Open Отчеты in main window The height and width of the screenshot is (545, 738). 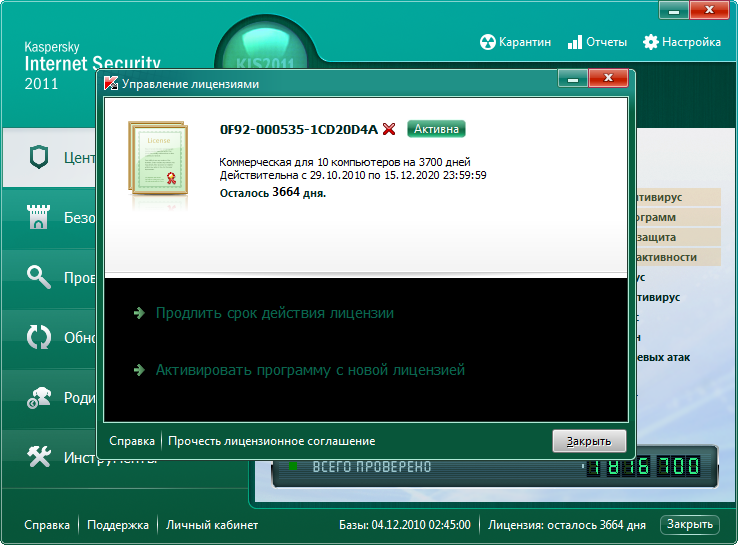[606, 42]
